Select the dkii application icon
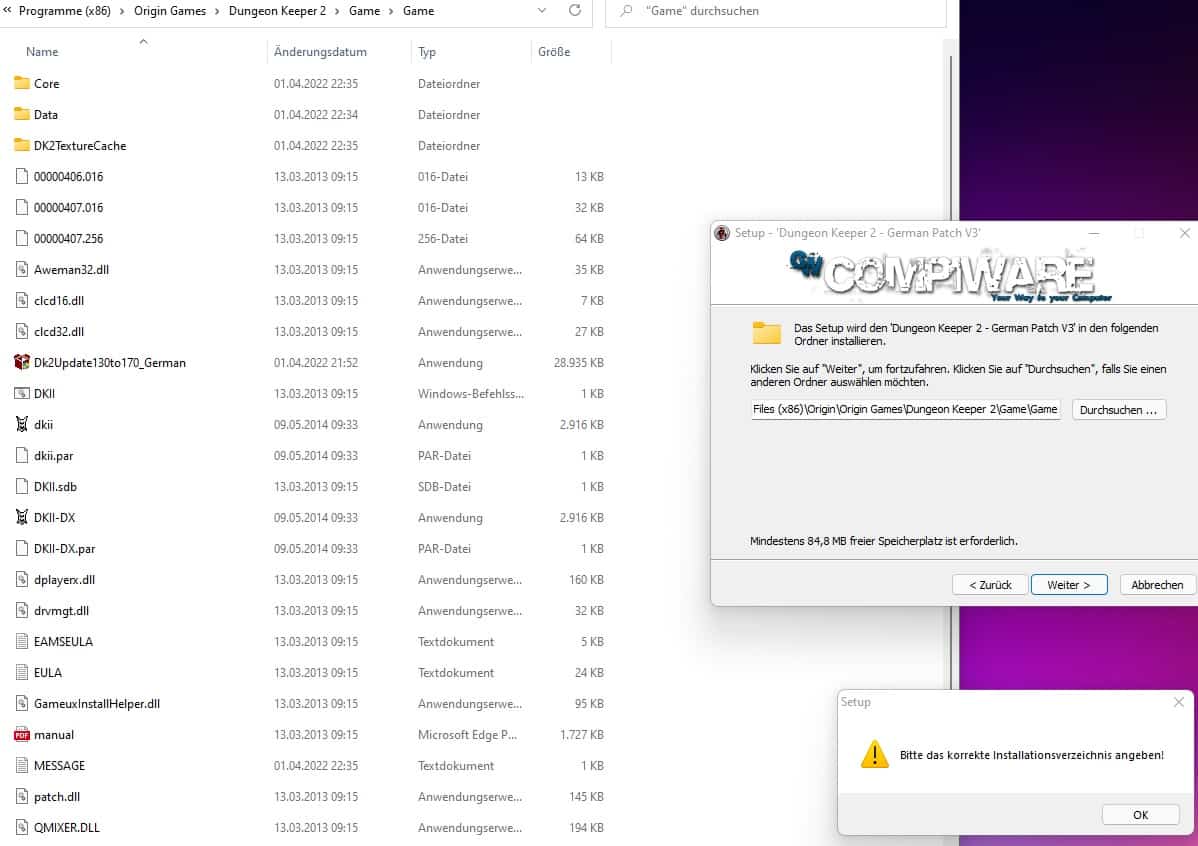Screen dimensions: 1198x846 point(21,424)
